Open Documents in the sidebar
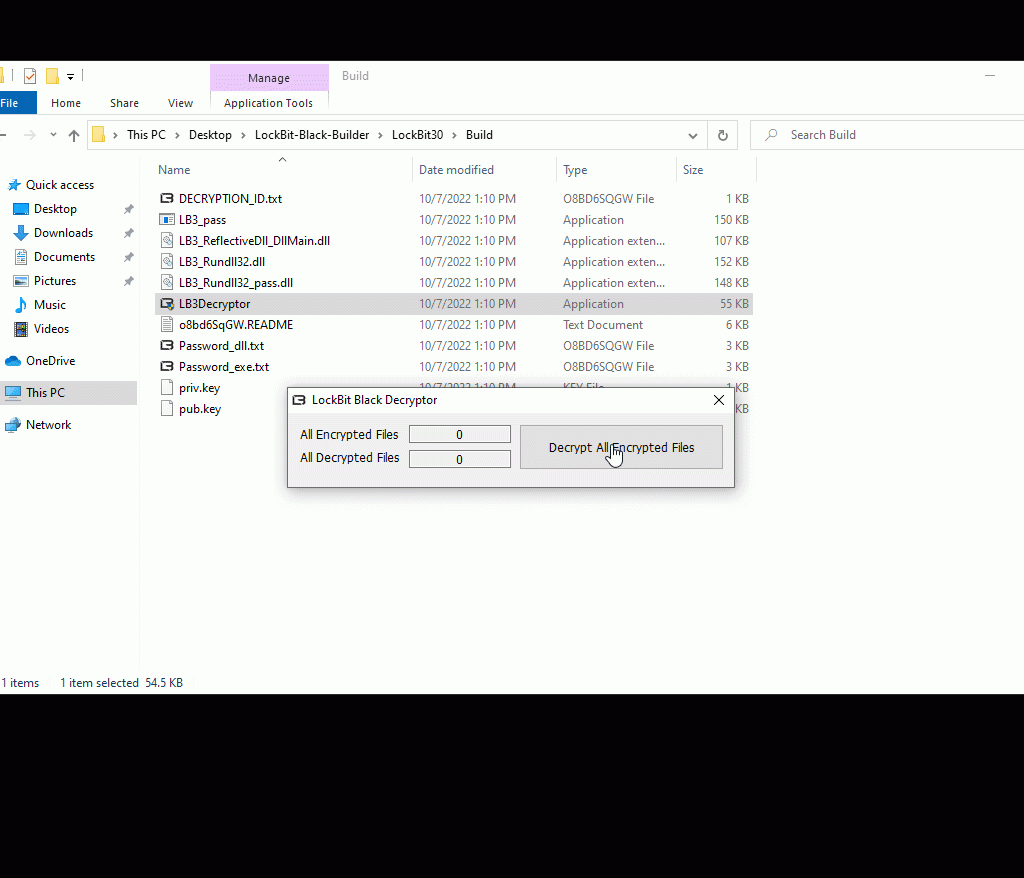 coord(64,257)
